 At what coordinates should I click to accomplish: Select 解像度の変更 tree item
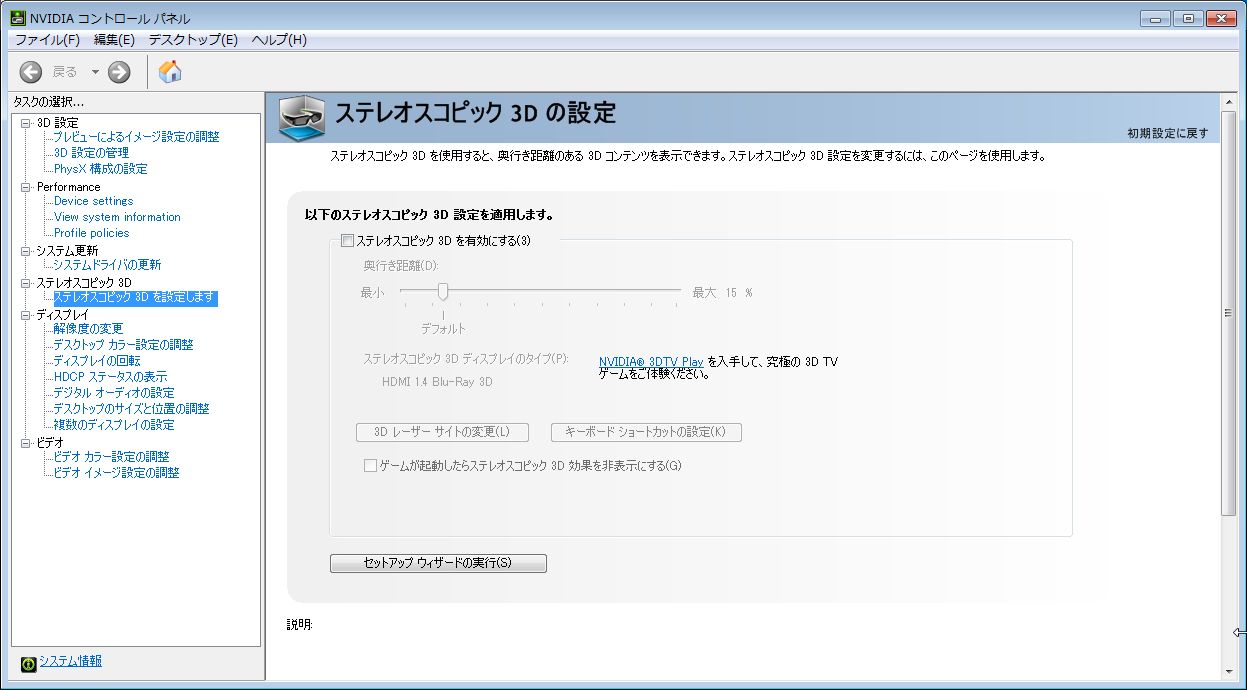(x=88, y=329)
